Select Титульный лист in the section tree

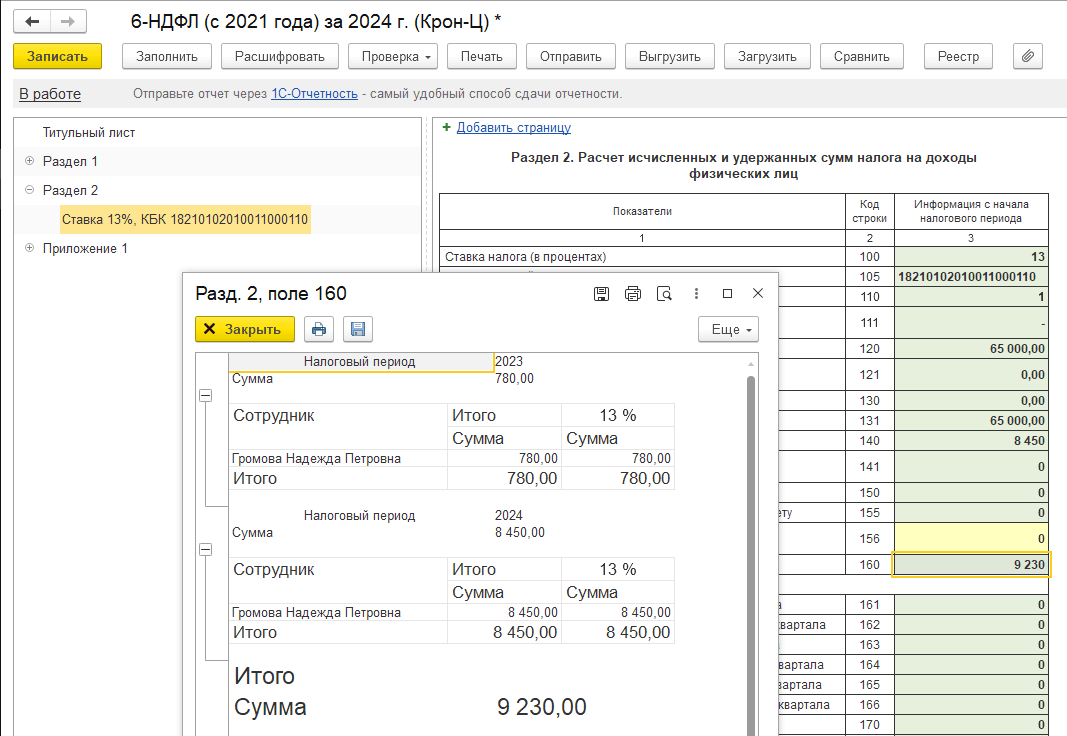coord(88,132)
